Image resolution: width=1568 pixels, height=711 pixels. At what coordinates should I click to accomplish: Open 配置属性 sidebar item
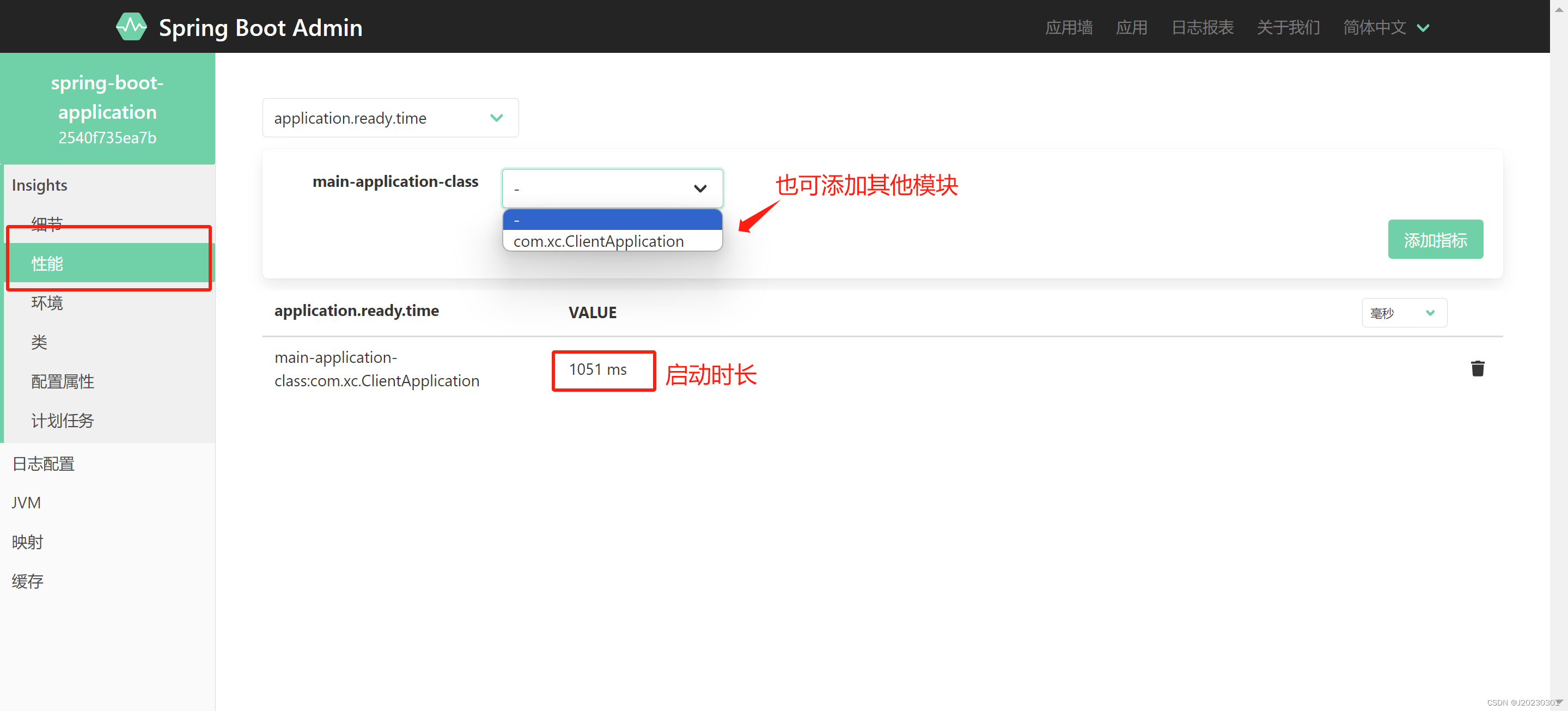click(63, 382)
